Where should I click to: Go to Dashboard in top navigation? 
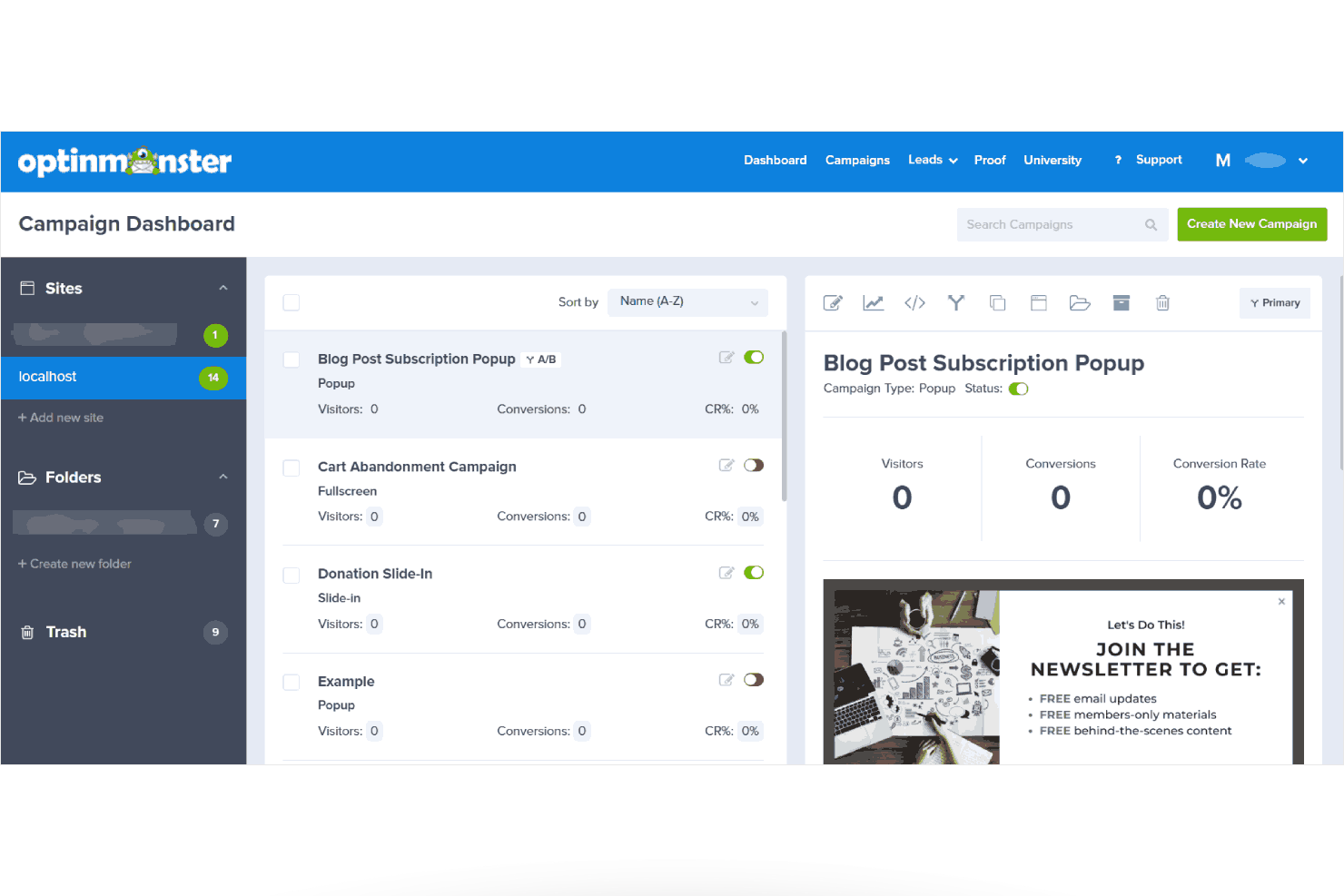[x=776, y=161]
